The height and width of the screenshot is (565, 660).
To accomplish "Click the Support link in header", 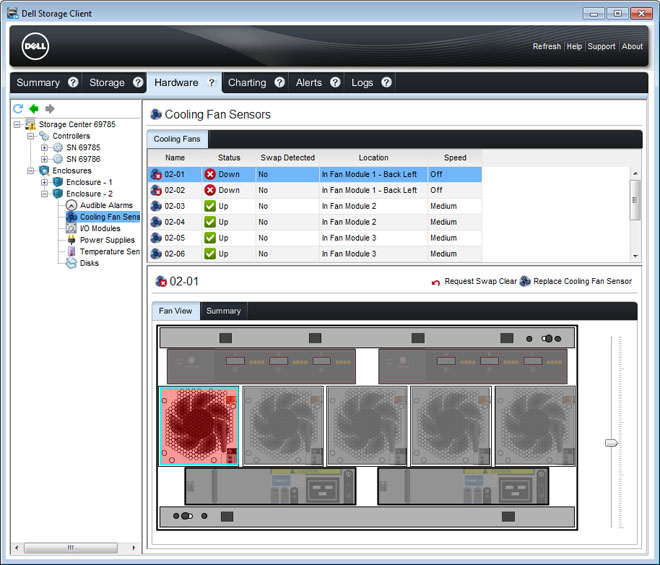I will [601, 47].
